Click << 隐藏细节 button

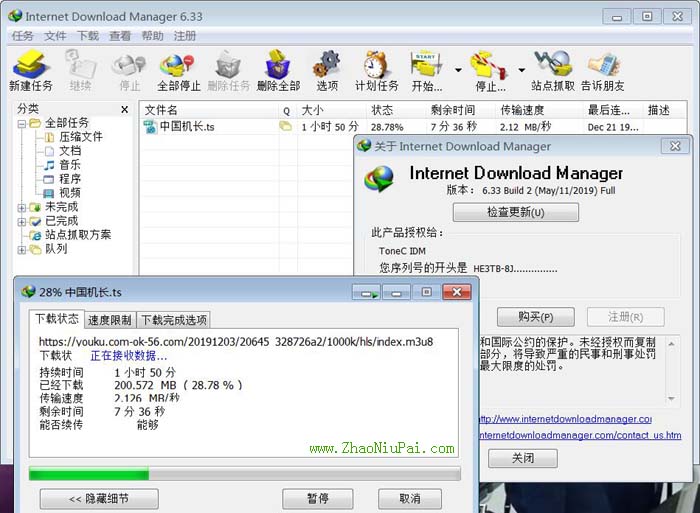[x=99, y=499]
